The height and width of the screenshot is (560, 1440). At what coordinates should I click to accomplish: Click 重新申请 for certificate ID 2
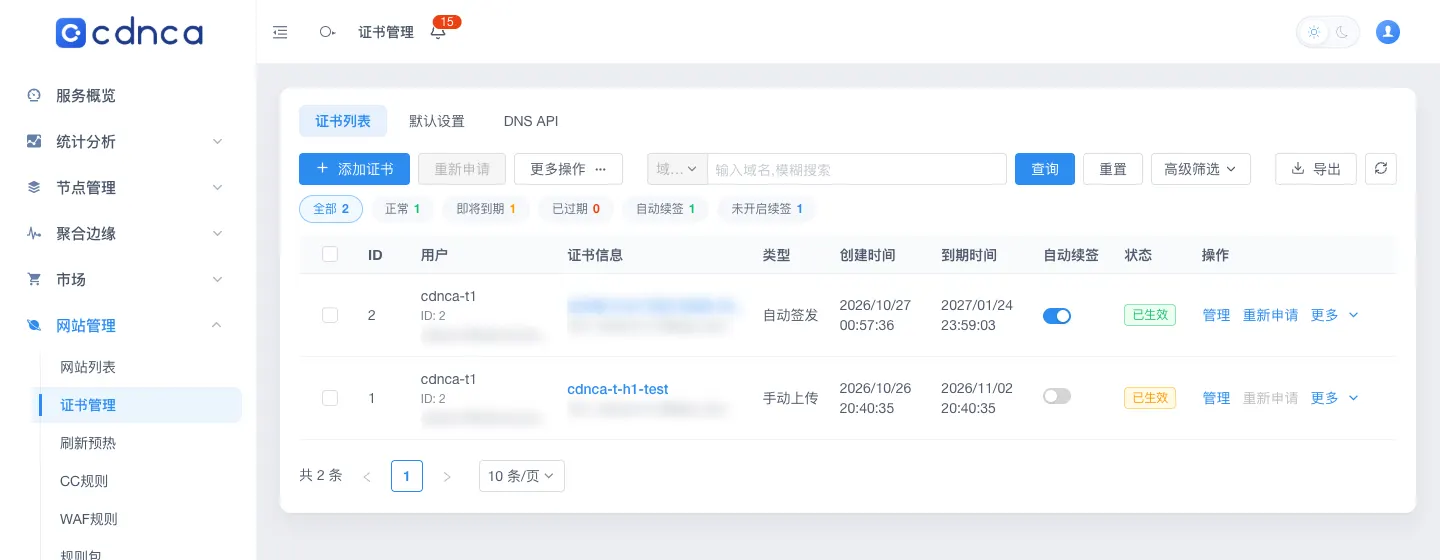click(x=1270, y=315)
